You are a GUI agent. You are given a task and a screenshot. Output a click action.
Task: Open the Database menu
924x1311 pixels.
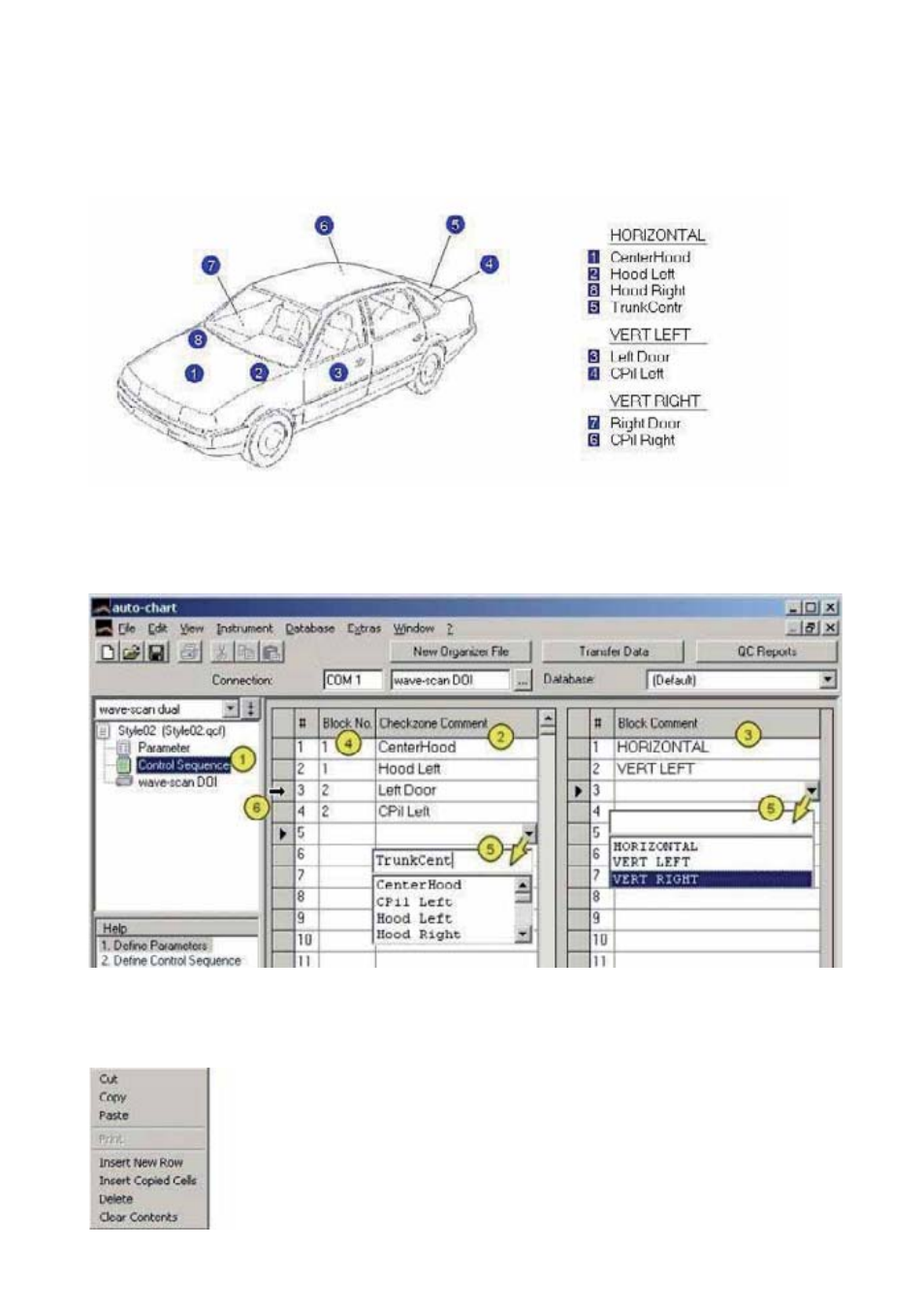[x=310, y=628]
